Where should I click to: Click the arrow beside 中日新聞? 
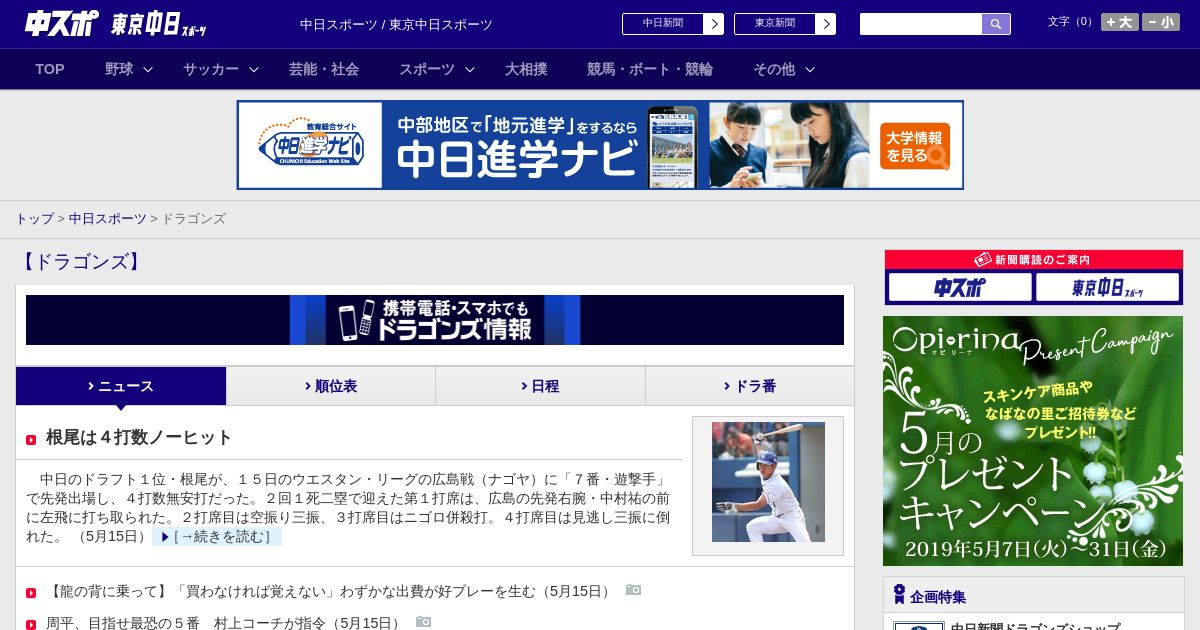(x=714, y=24)
